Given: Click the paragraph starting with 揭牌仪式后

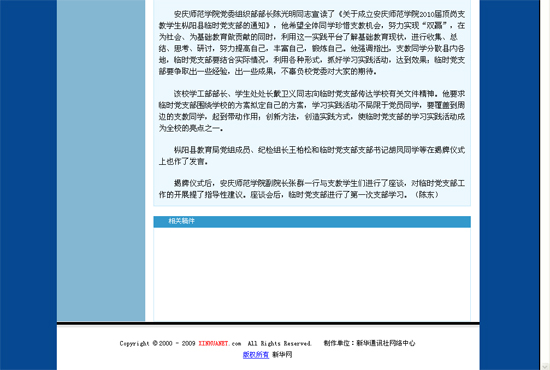Looking at the screenshot, I should 312,189.
